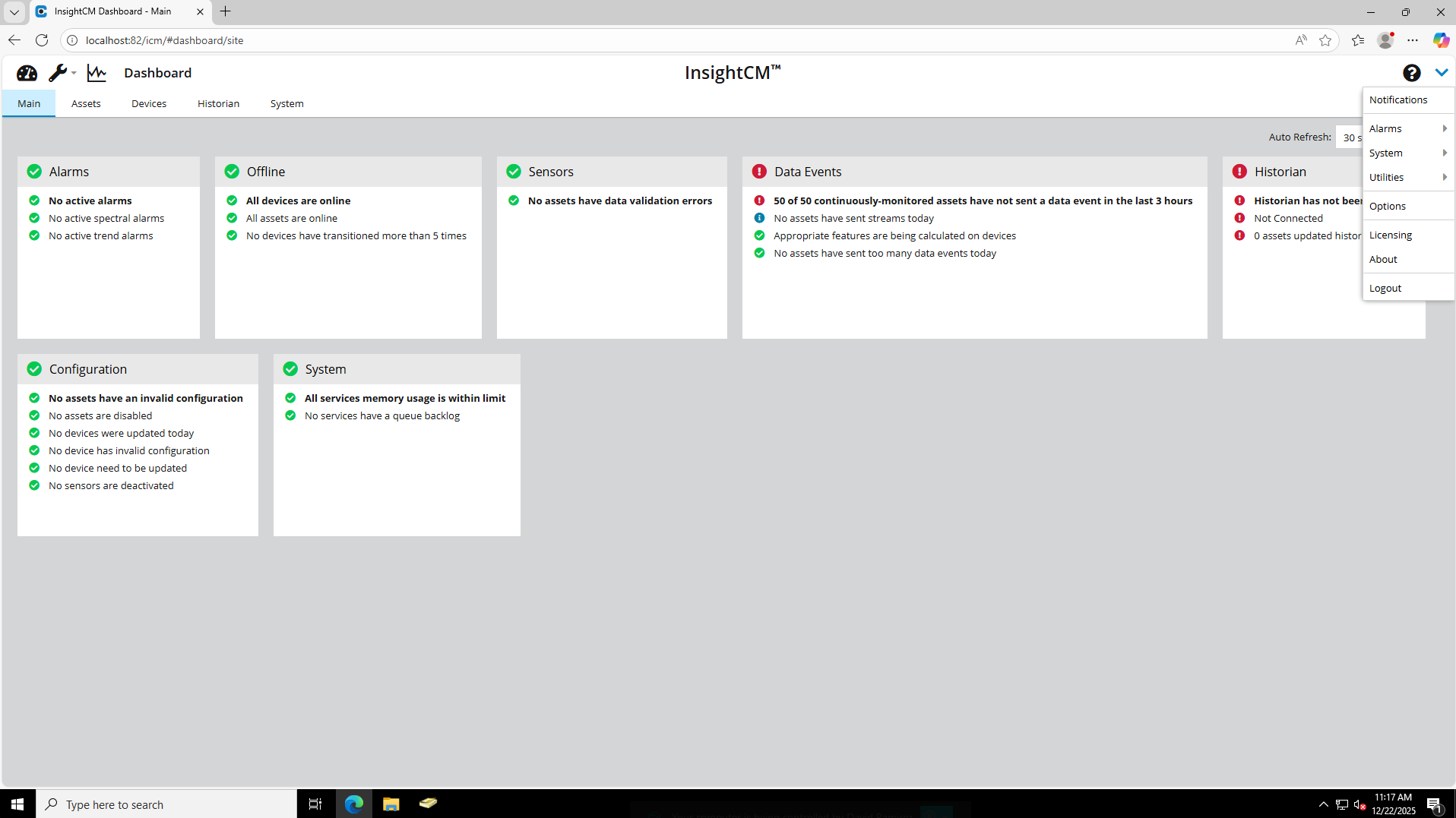Click the Alarms card title
The width and height of the screenshot is (1456, 818).
[69, 172]
